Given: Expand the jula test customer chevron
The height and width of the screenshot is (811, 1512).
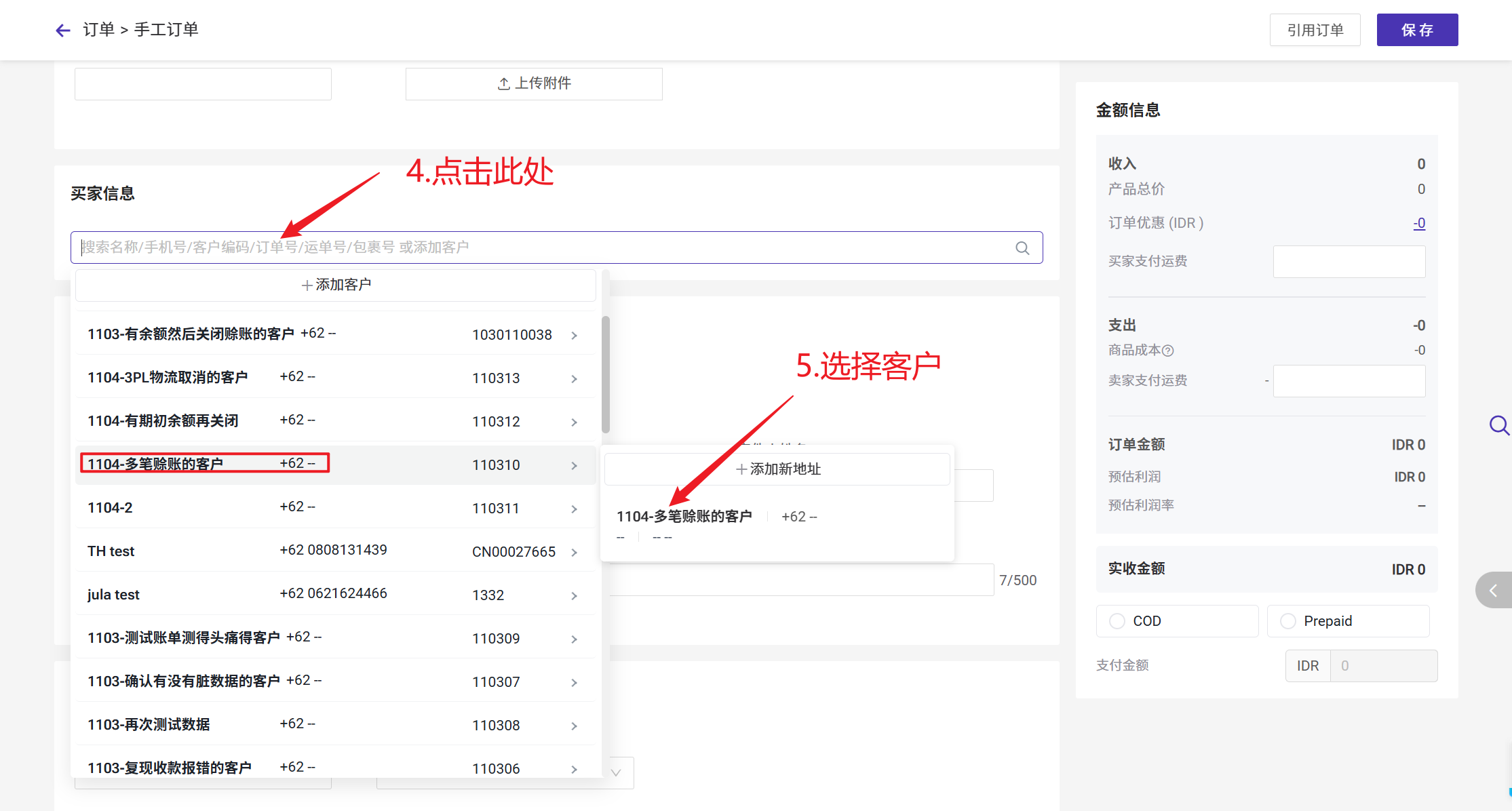Looking at the screenshot, I should pos(574,595).
